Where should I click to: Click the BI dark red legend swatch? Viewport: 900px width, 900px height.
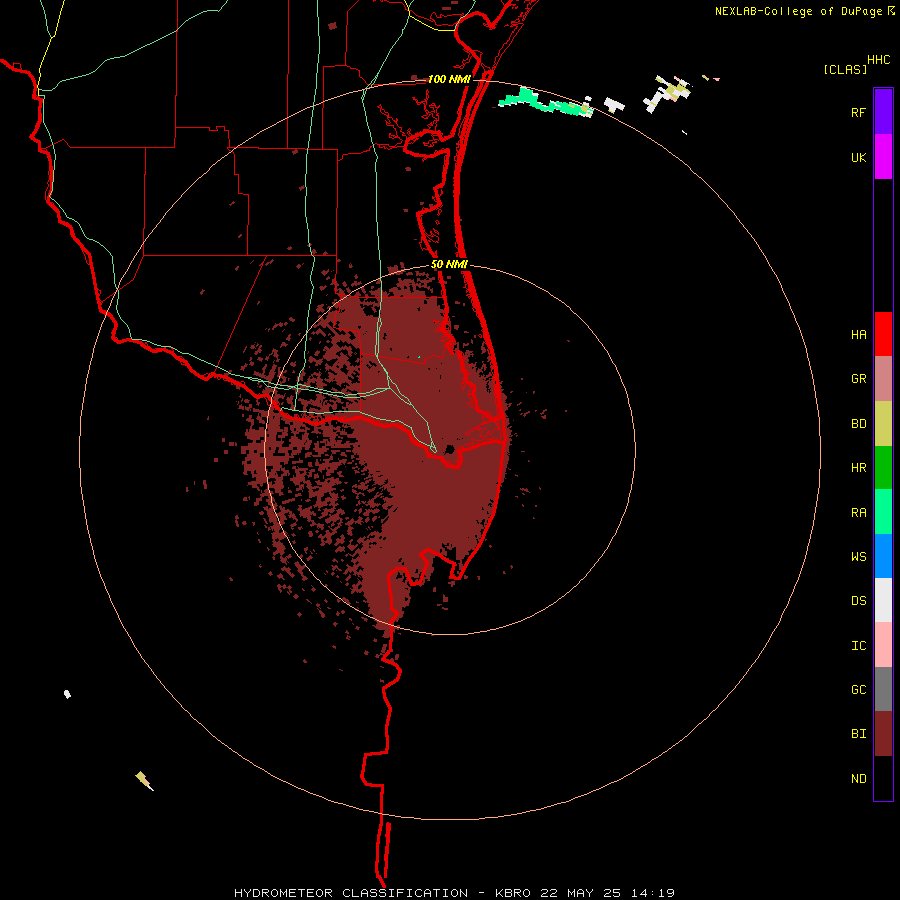click(x=883, y=734)
